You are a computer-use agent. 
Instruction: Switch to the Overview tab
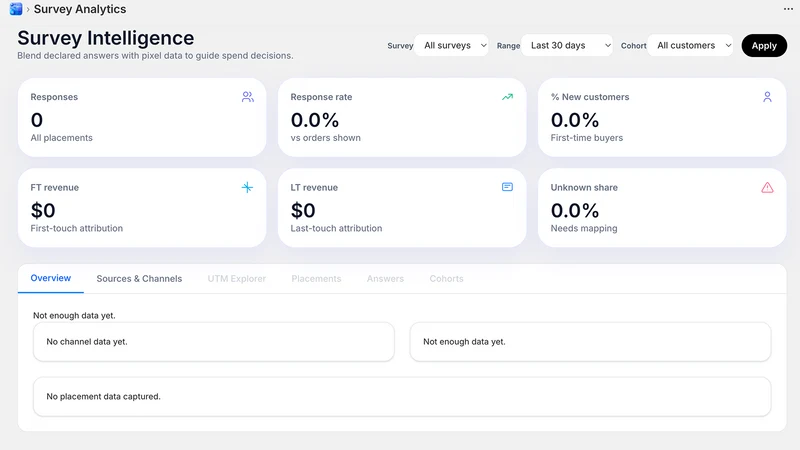tap(51, 278)
